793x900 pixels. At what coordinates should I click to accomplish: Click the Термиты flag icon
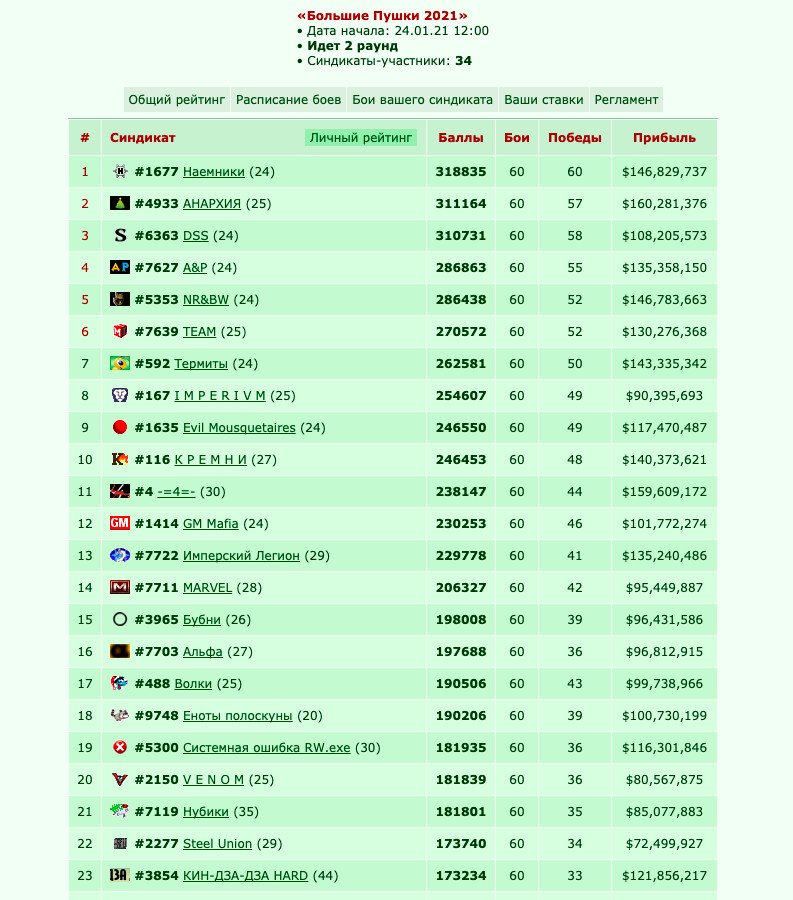click(x=120, y=363)
